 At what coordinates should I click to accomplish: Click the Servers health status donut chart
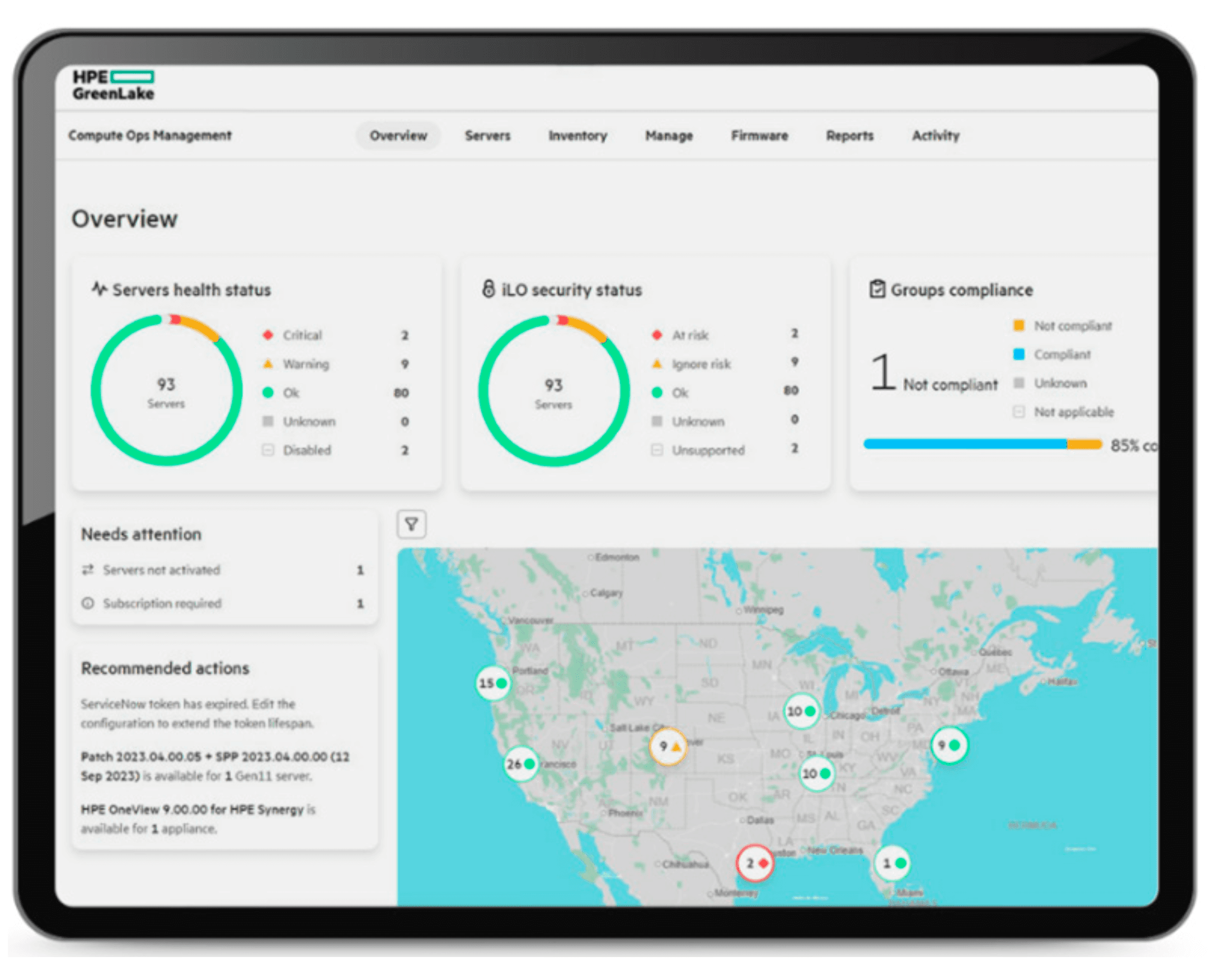click(x=167, y=389)
